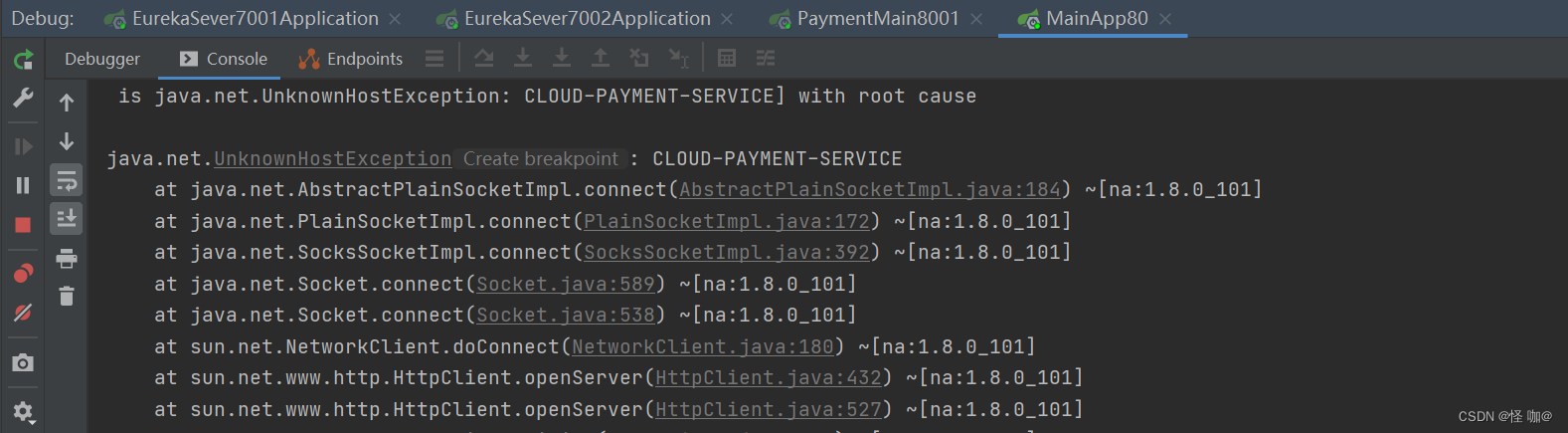The width and height of the screenshot is (1568, 433).
Task: Jump down the stack trace with the down arrow
Action: (67, 141)
